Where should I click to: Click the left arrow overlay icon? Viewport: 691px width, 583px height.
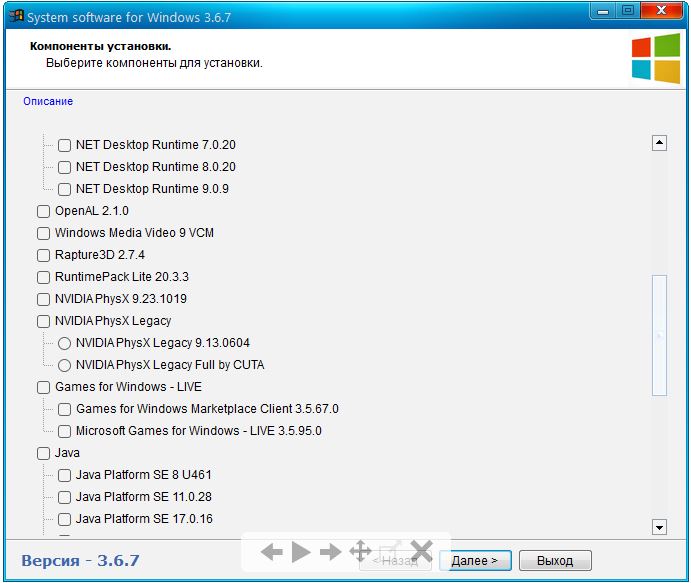coord(271,551)
